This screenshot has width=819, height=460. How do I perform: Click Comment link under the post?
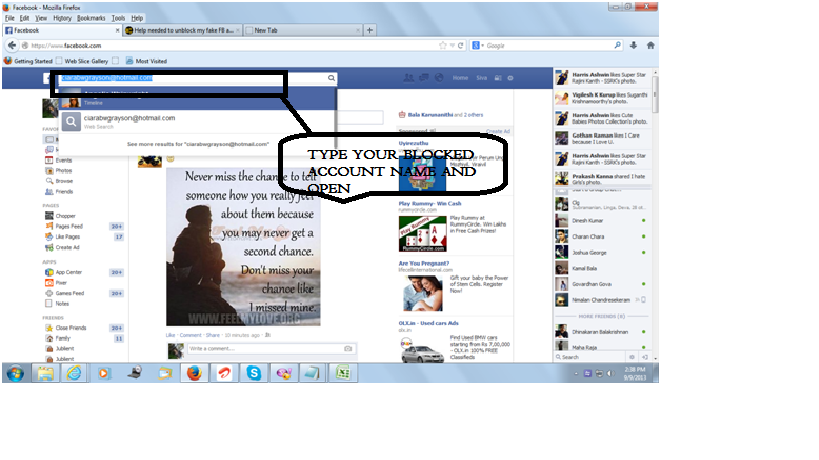(x=191, y=335)
